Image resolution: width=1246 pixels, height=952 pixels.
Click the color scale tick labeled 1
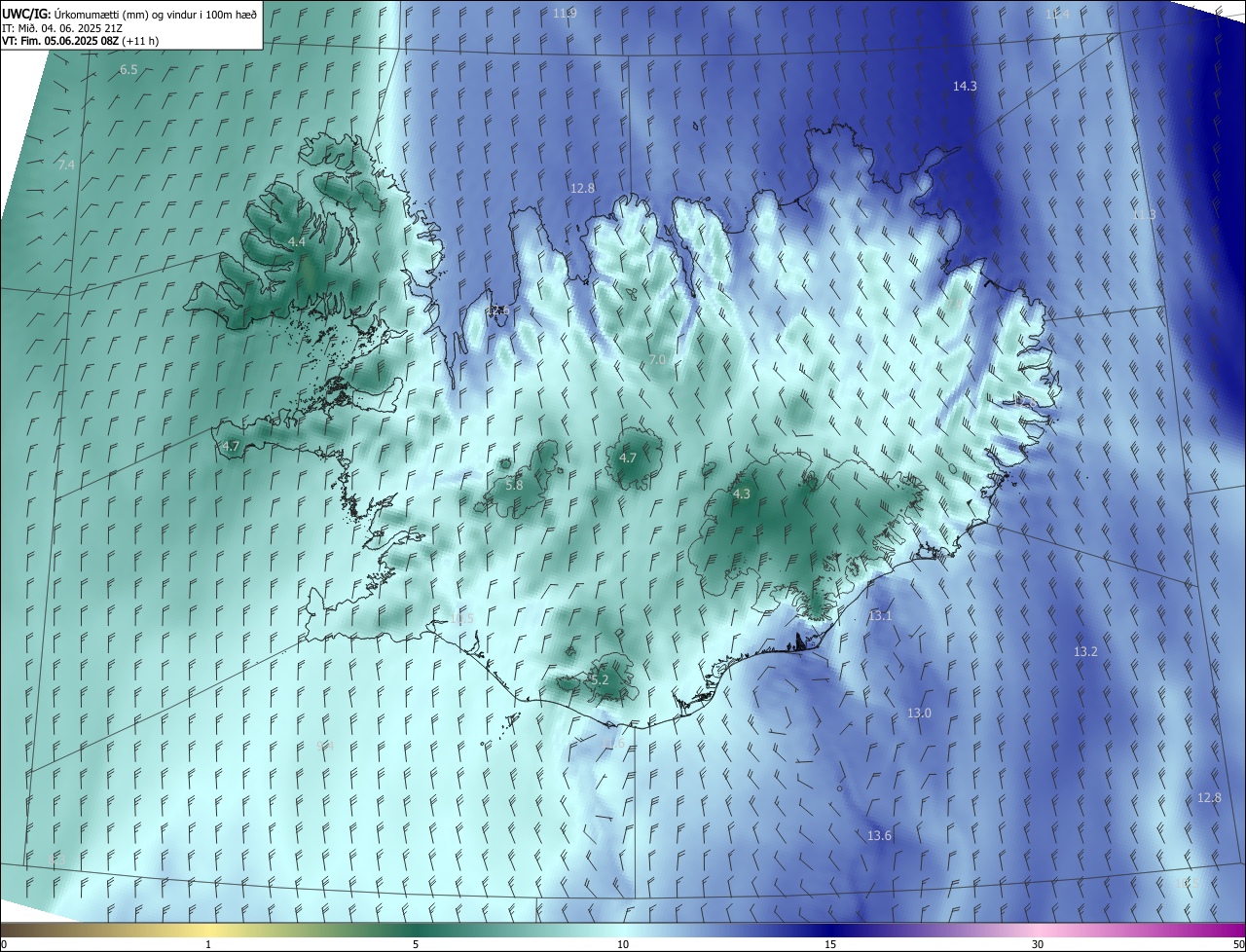coord(208,945)
